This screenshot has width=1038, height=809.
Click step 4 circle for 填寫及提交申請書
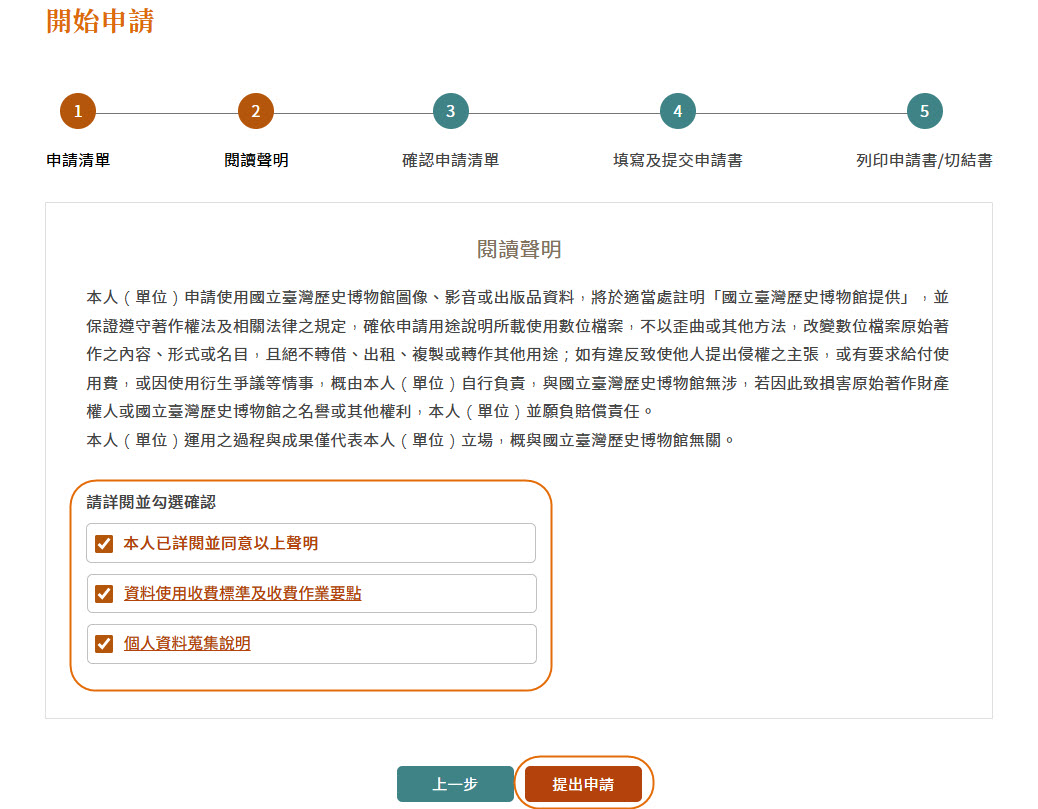pyautogui.click(x=678, y=111)
